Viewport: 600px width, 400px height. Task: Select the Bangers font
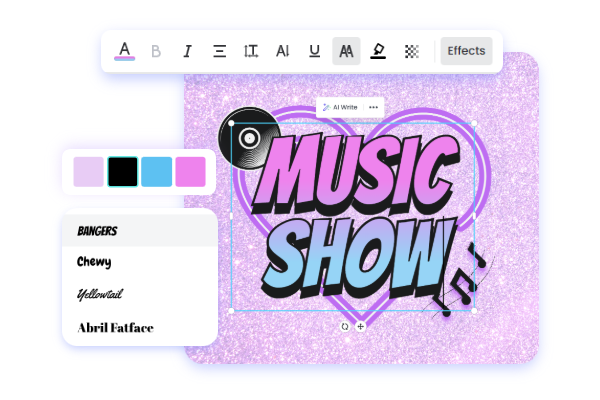coord(97,231)
